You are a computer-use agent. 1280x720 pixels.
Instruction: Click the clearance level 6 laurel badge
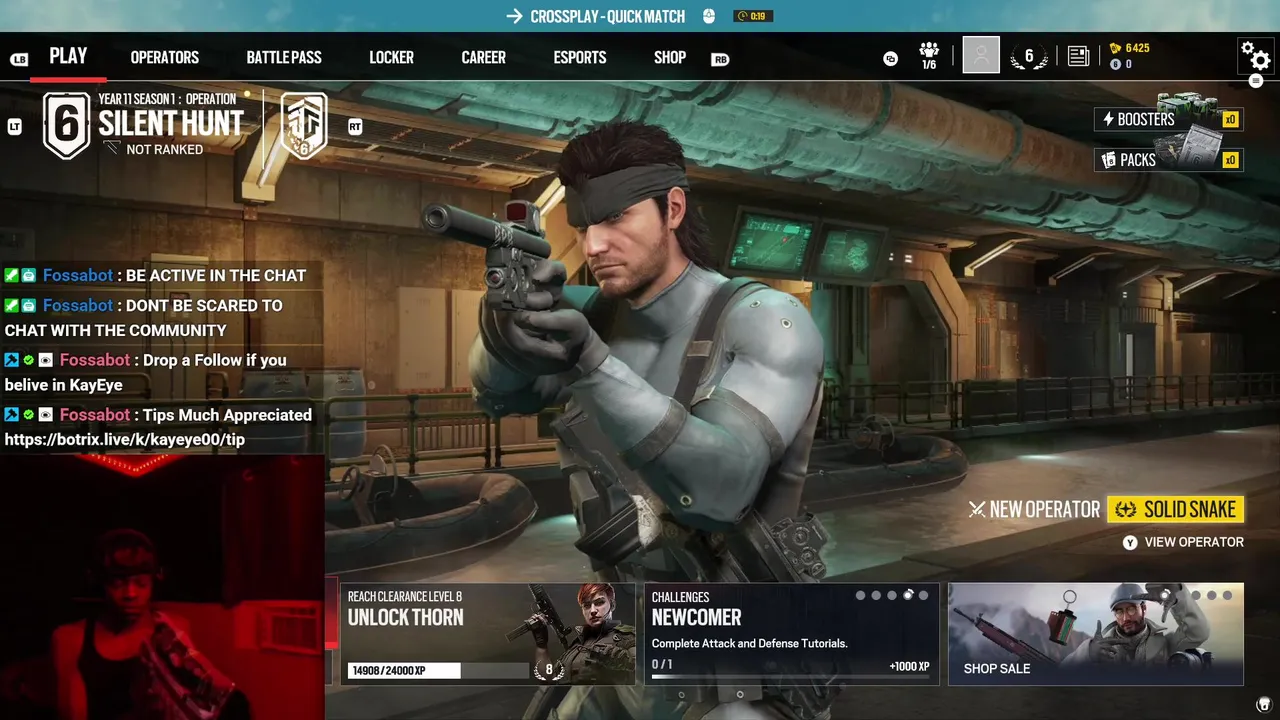point(1029,56)
